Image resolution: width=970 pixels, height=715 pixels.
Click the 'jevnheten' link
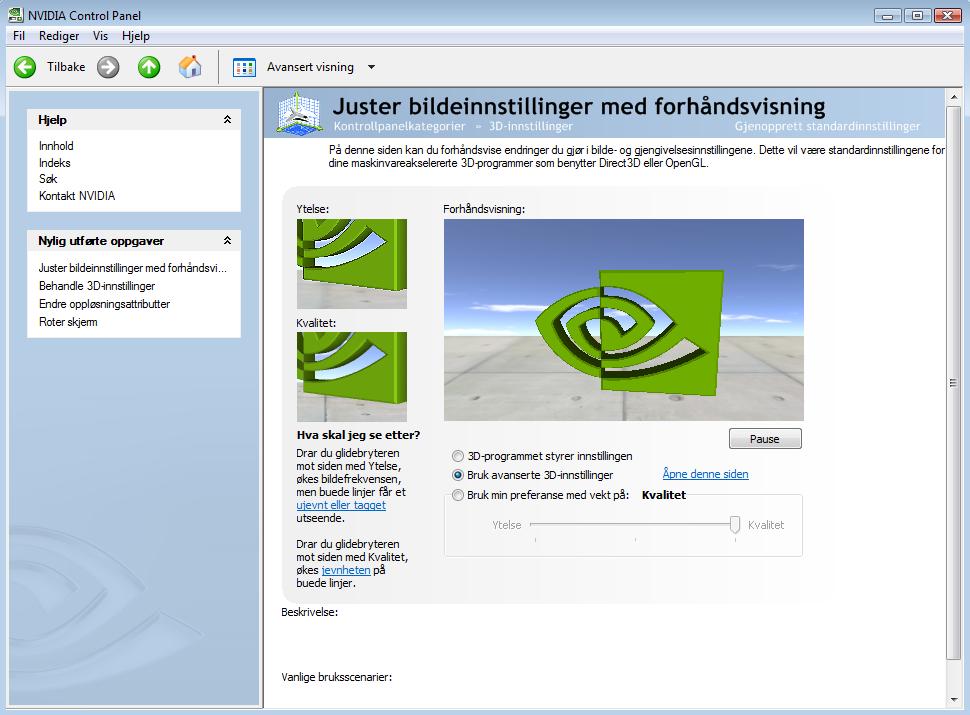click(x=346, y=570)
